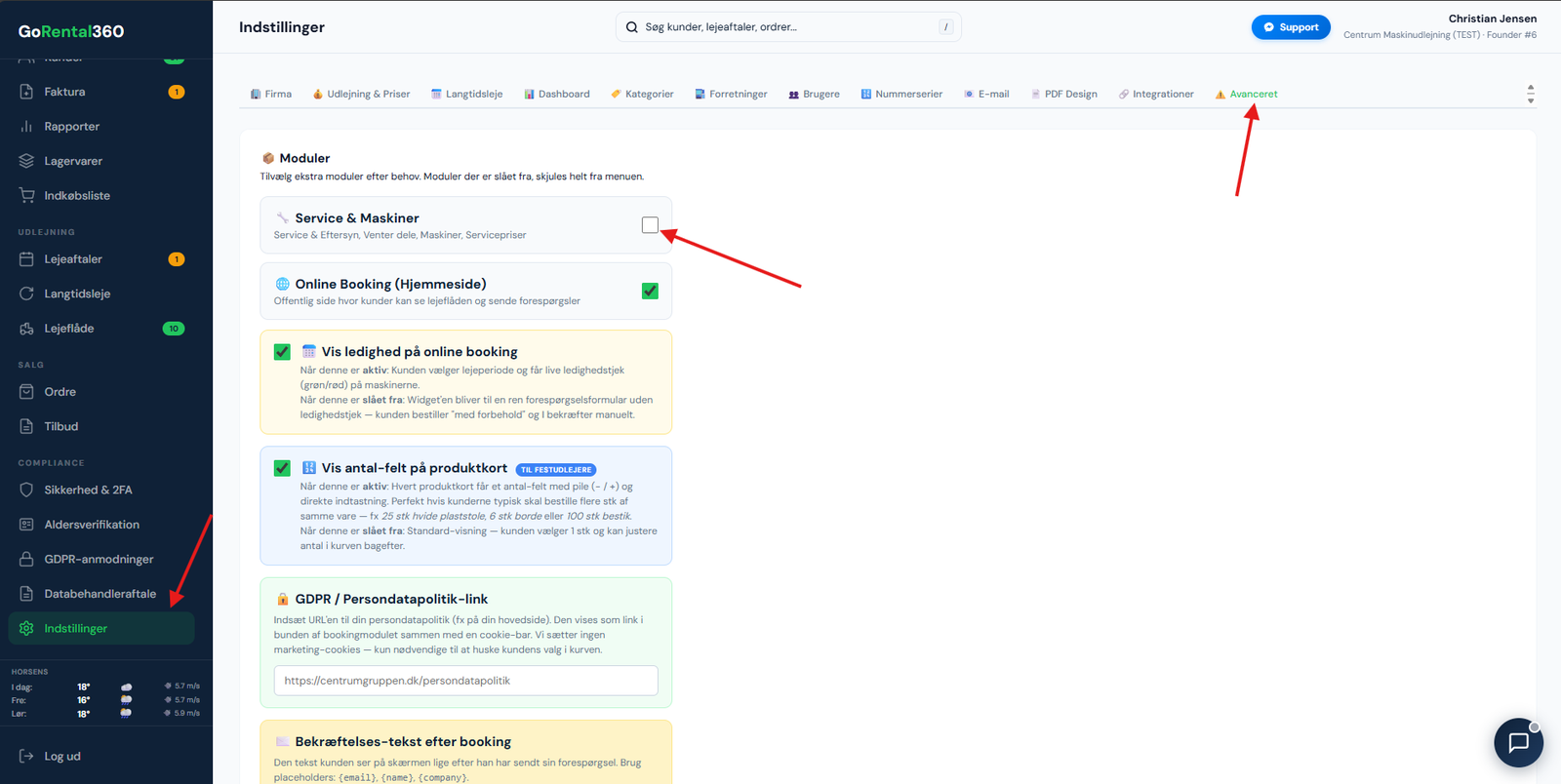The width and height of the screenshot is (1561, 784).
Task: Open the Langtidsleje settings tab
Action: click(466, 95)
